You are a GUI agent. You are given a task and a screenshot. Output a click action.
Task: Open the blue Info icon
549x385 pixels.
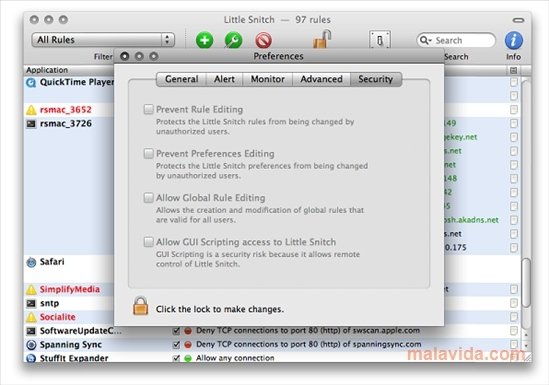coord(514,40)
